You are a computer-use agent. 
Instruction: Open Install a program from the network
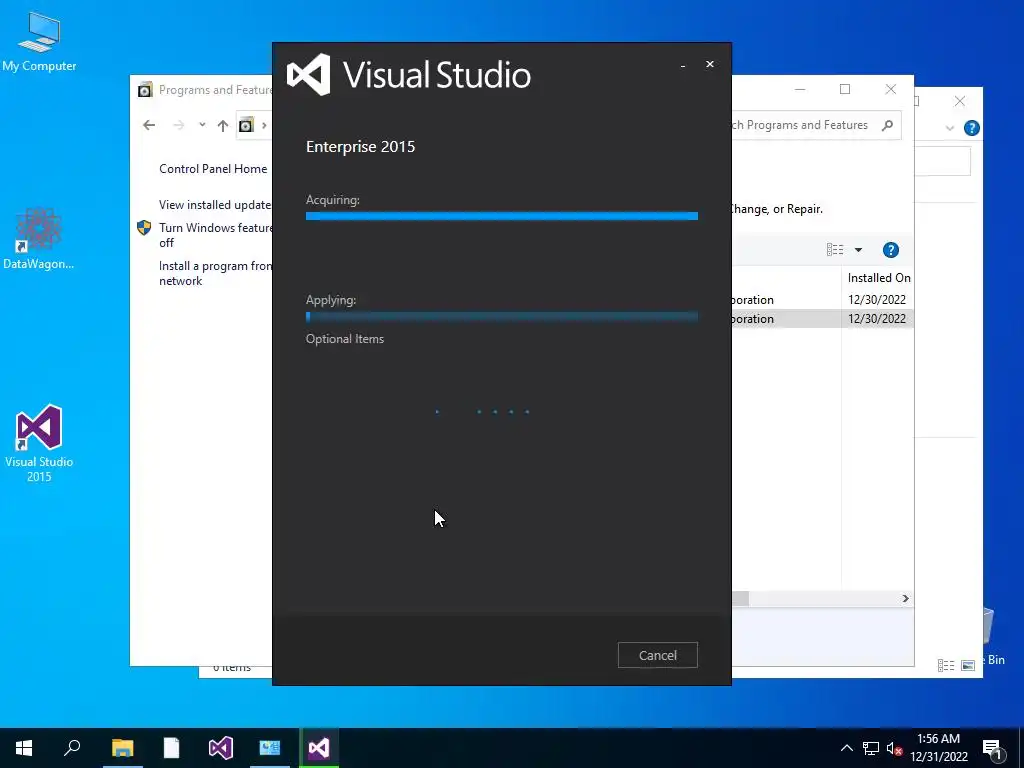tap(215, 273)
